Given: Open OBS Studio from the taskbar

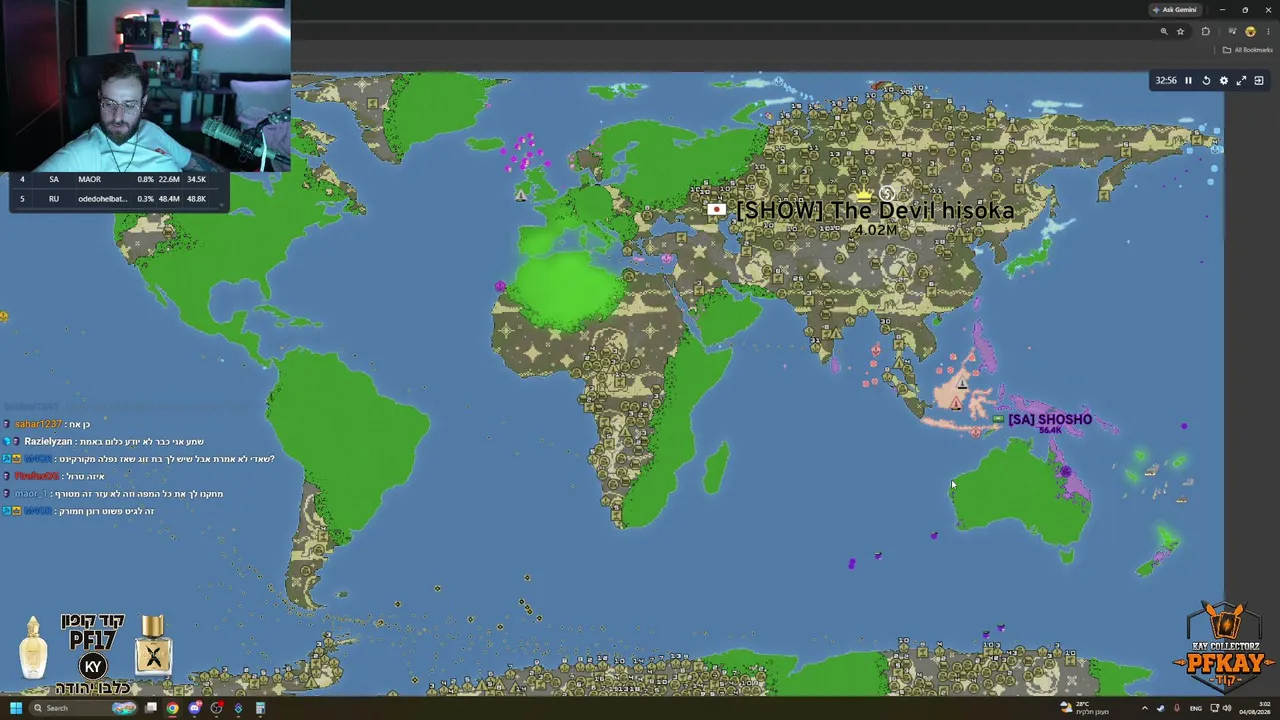Looking at the screenshot, I should [x=217, y=708].
